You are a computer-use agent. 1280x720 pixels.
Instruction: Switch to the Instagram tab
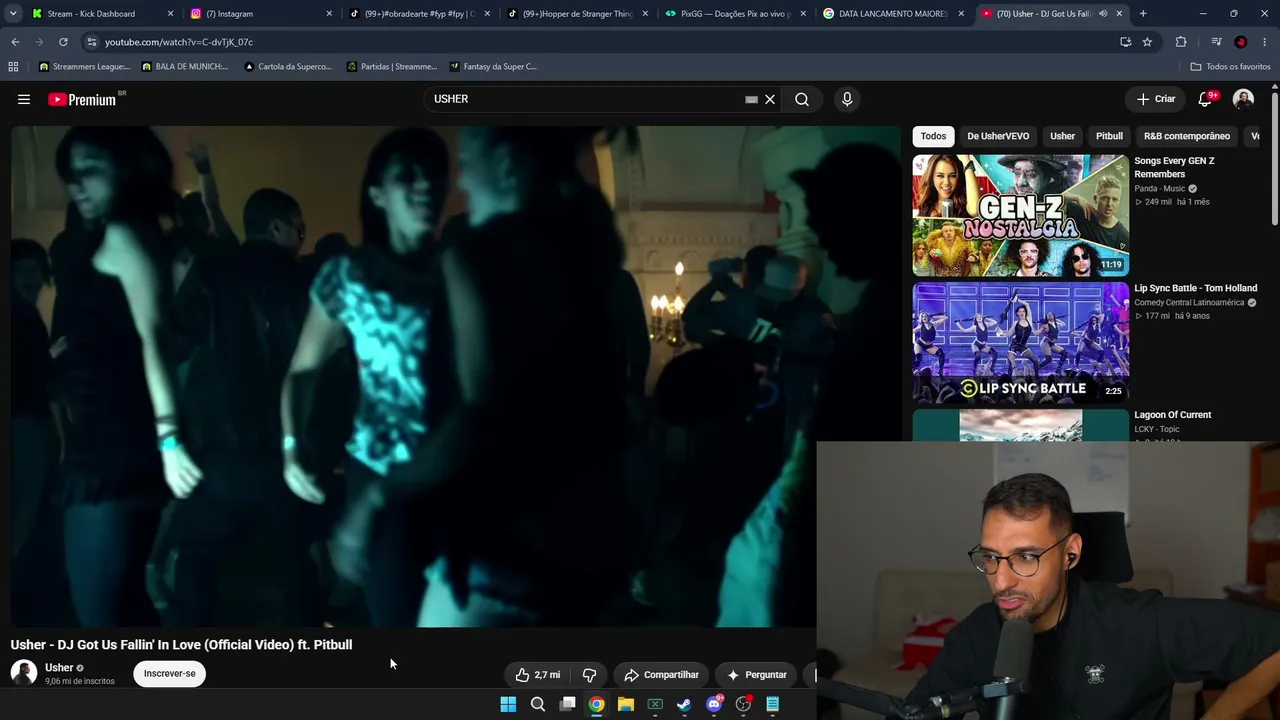coord(260,14)
